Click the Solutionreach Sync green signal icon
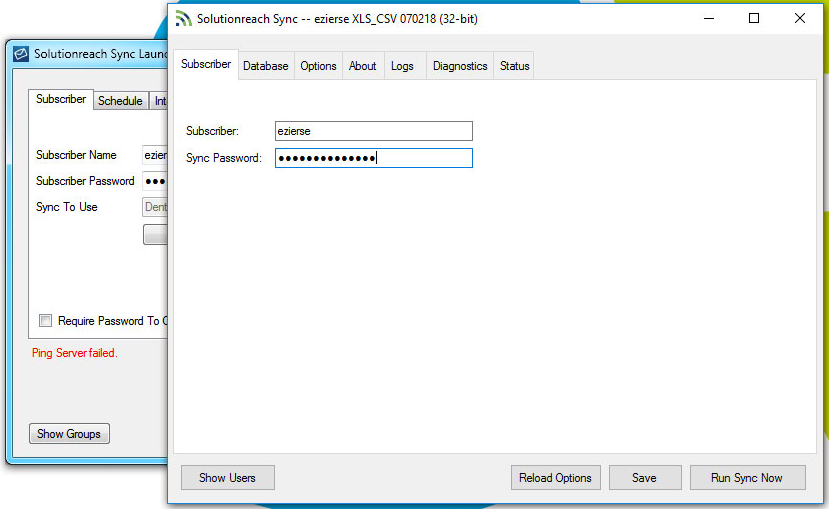The image size is (829, 509). click(183, 18)
